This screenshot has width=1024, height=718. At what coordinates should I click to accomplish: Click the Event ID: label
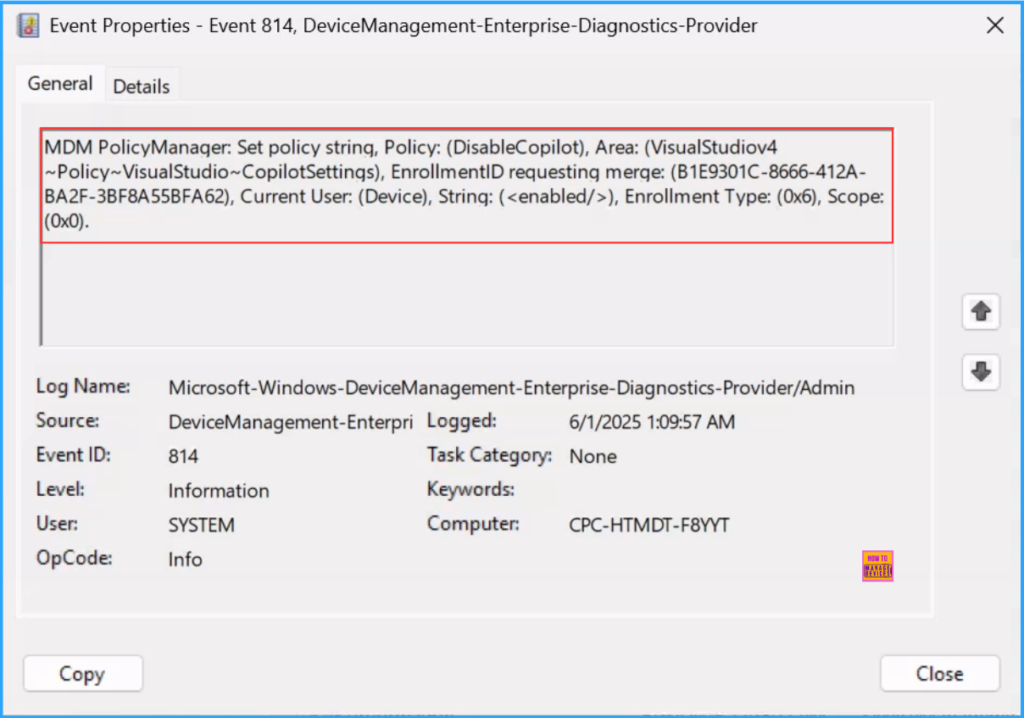click(x=73, y=455)
